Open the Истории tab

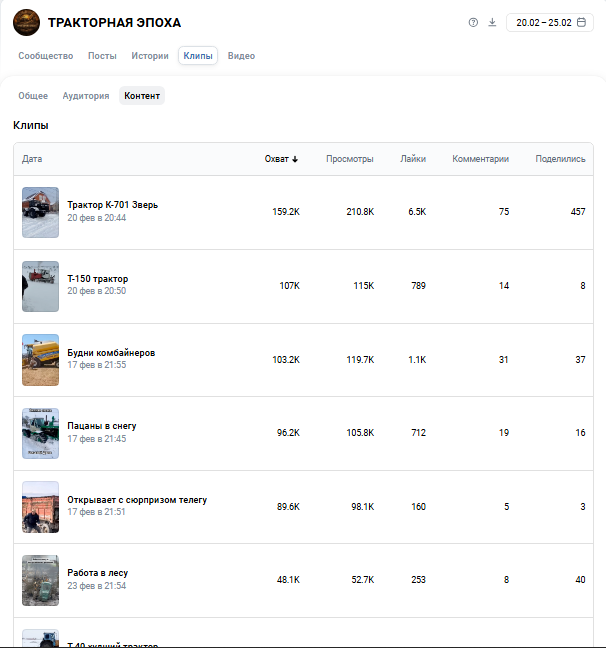150,56
